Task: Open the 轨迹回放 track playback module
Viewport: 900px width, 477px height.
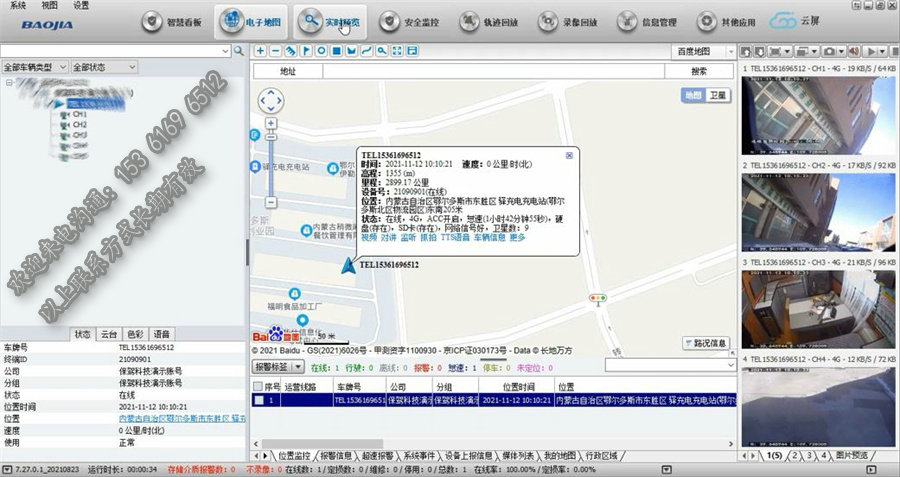Action: (490, 21)
